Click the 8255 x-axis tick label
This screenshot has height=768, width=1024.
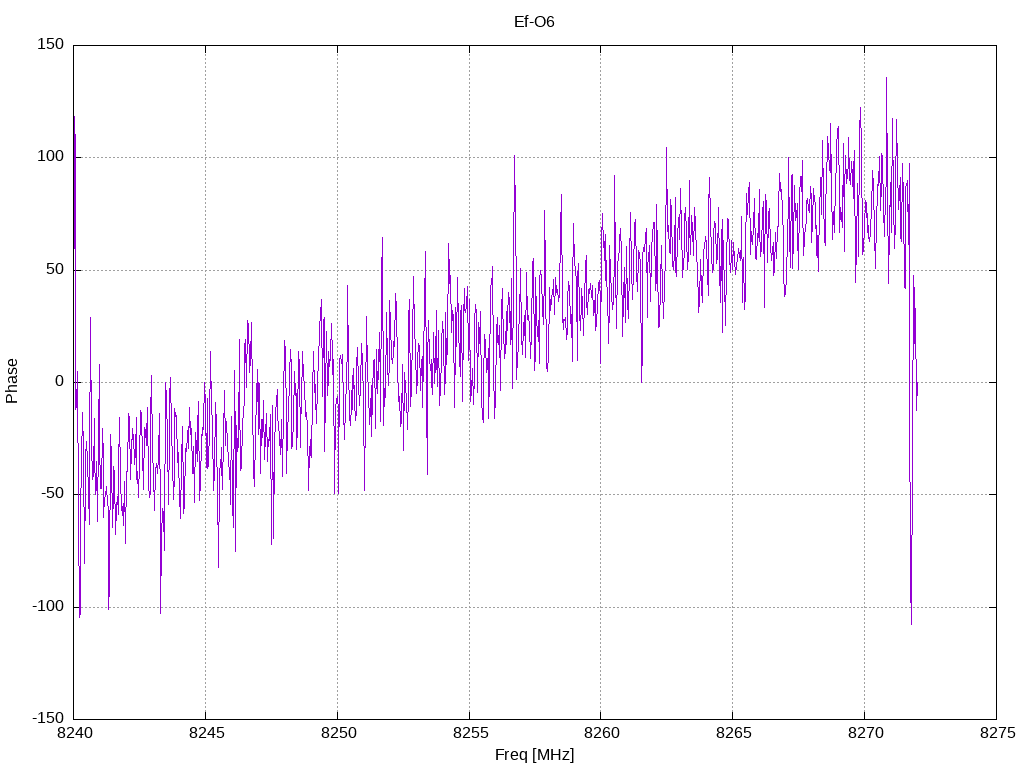click(470, 733)
